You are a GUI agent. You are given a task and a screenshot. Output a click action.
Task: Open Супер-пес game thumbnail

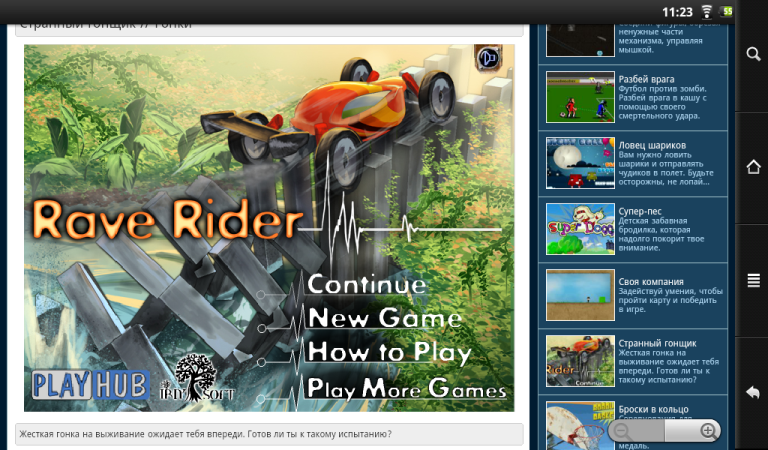pyautogui.click(x=580, y=229)
